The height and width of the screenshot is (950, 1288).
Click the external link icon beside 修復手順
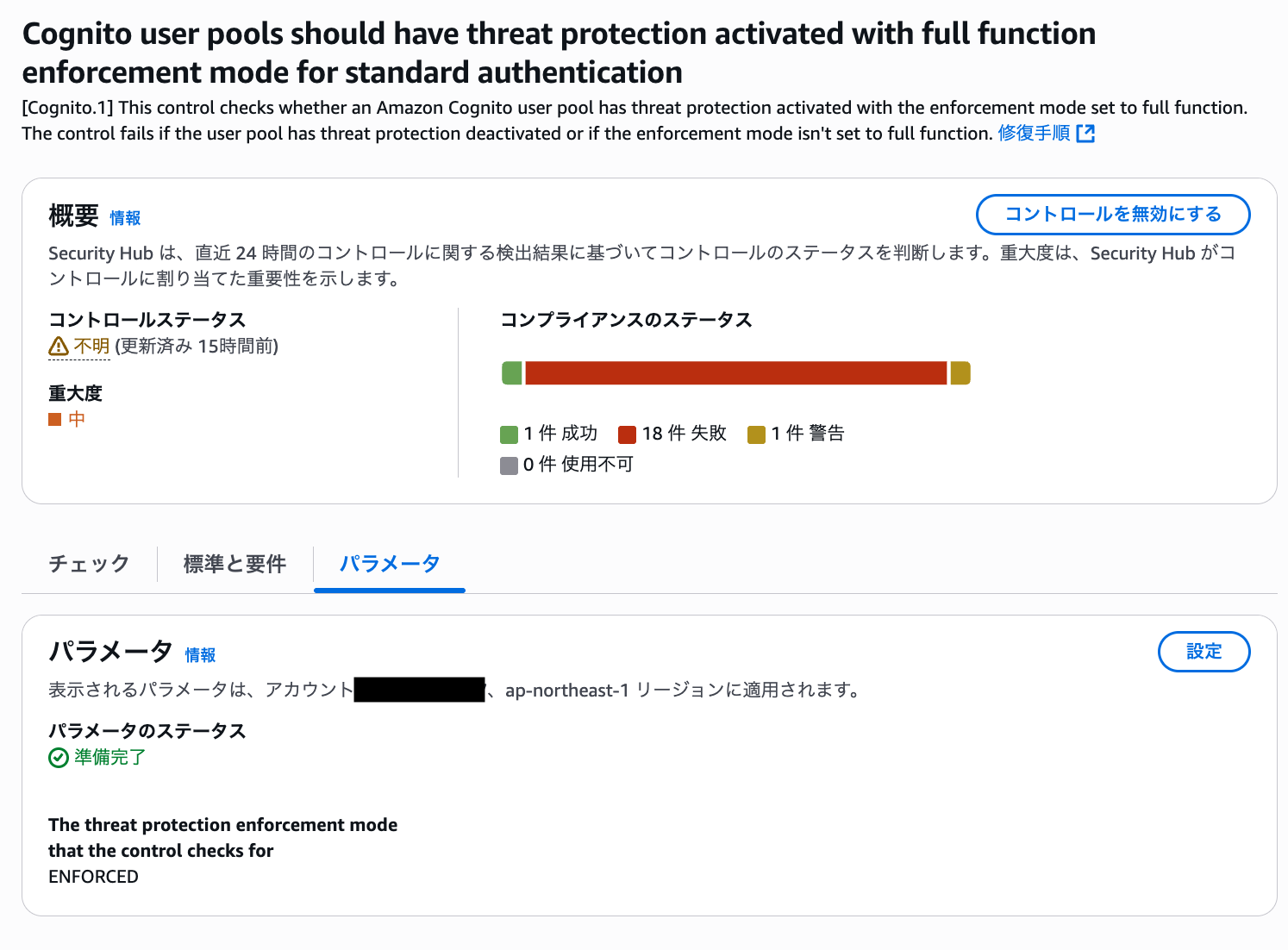[1085, 134]
